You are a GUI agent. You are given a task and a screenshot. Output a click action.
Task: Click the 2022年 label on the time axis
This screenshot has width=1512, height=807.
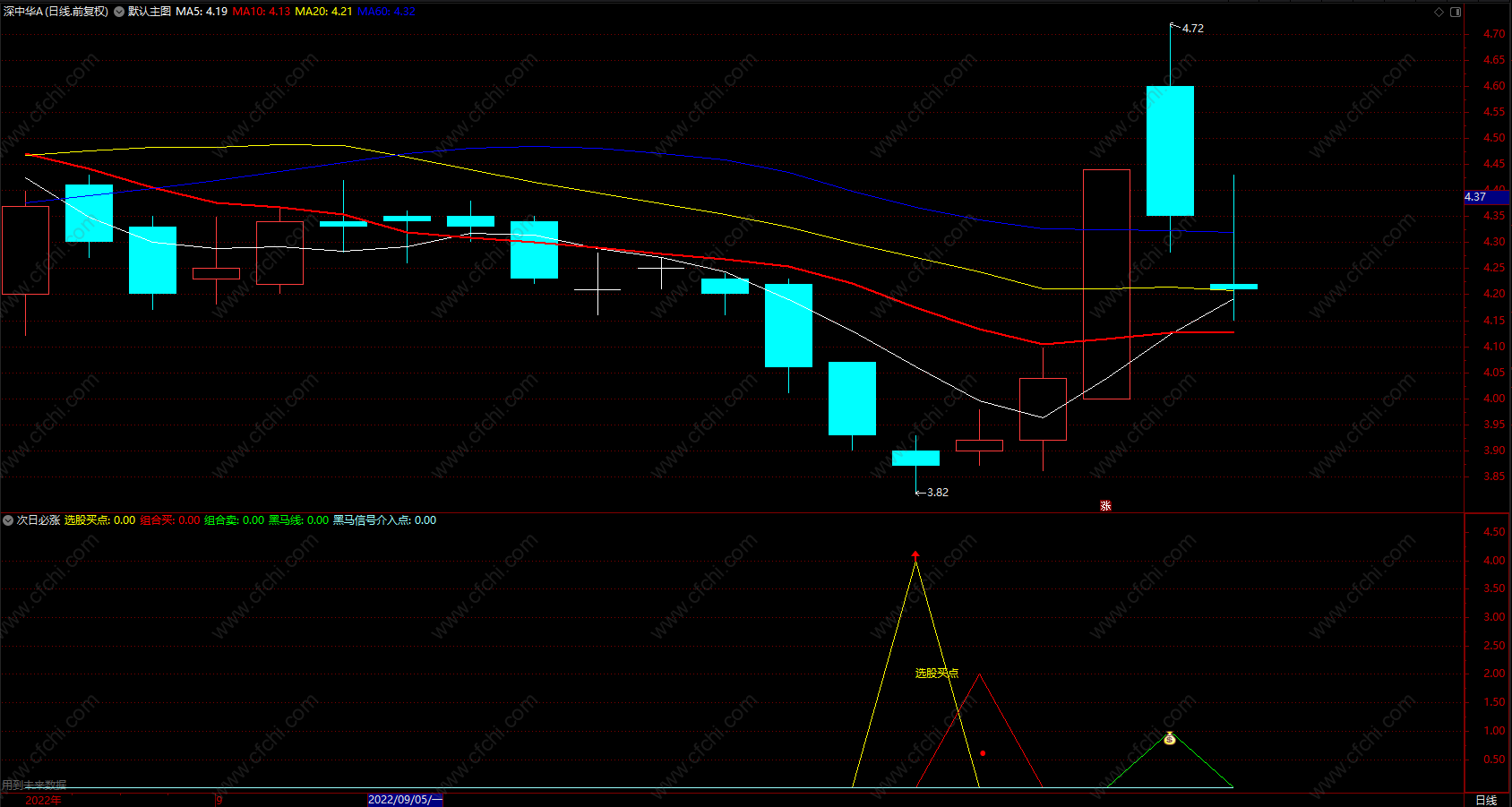pyautogui.click(x=43, y=800)
